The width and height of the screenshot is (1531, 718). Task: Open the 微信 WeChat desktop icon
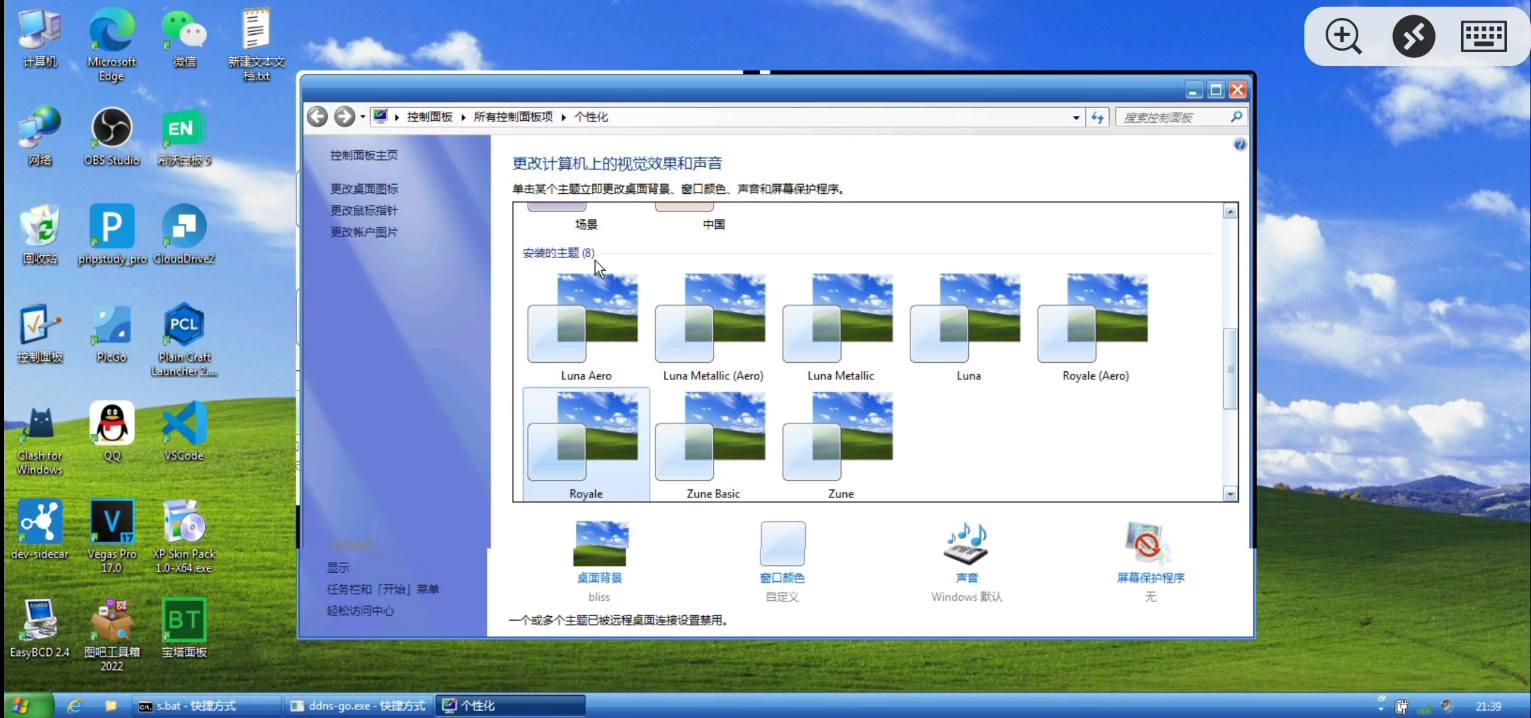pyautogui.click(x=185, y=39)
